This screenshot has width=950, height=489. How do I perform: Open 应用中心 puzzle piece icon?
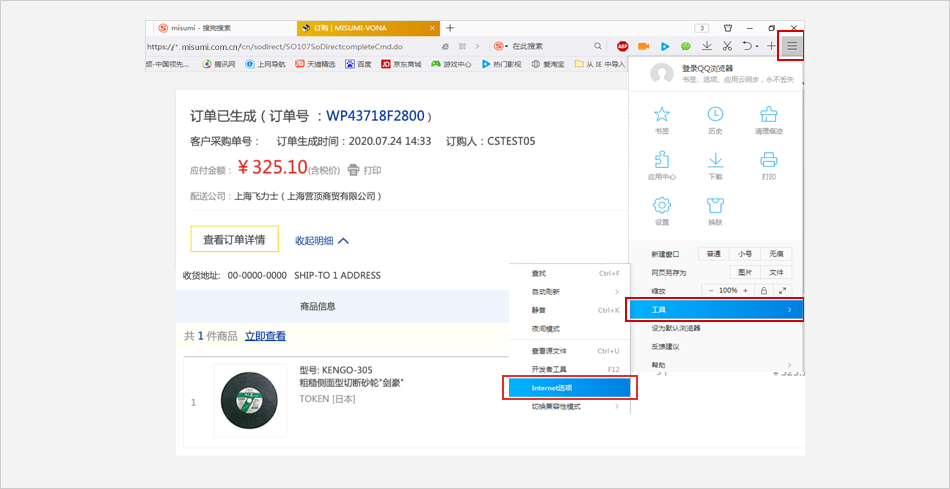[661, 160]
